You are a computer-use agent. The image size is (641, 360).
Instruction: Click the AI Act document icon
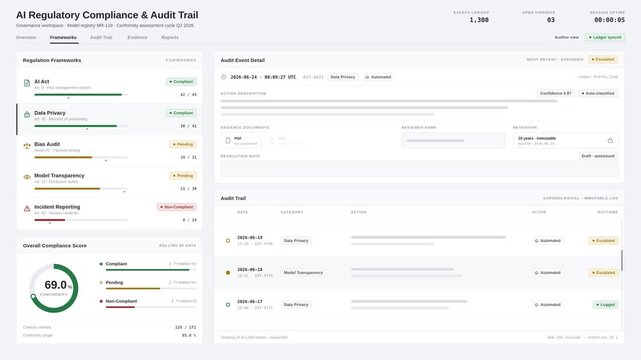tap(27, 83)
